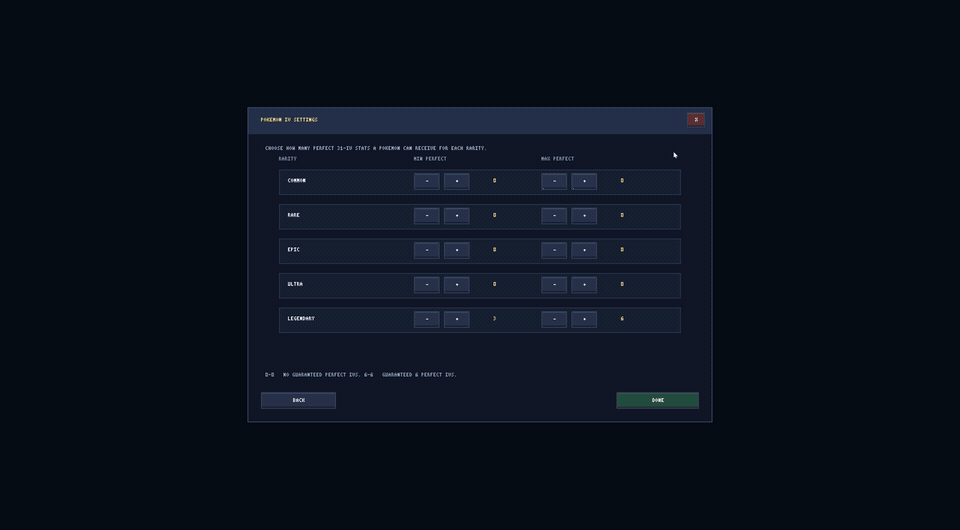
Task: Decrease Common max perfect with minus button
Action: (x=553, y=181)
